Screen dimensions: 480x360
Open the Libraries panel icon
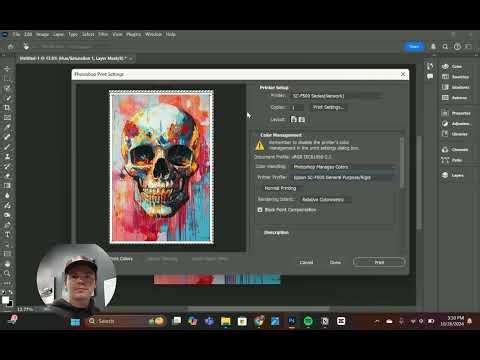(x=445, y=134)
